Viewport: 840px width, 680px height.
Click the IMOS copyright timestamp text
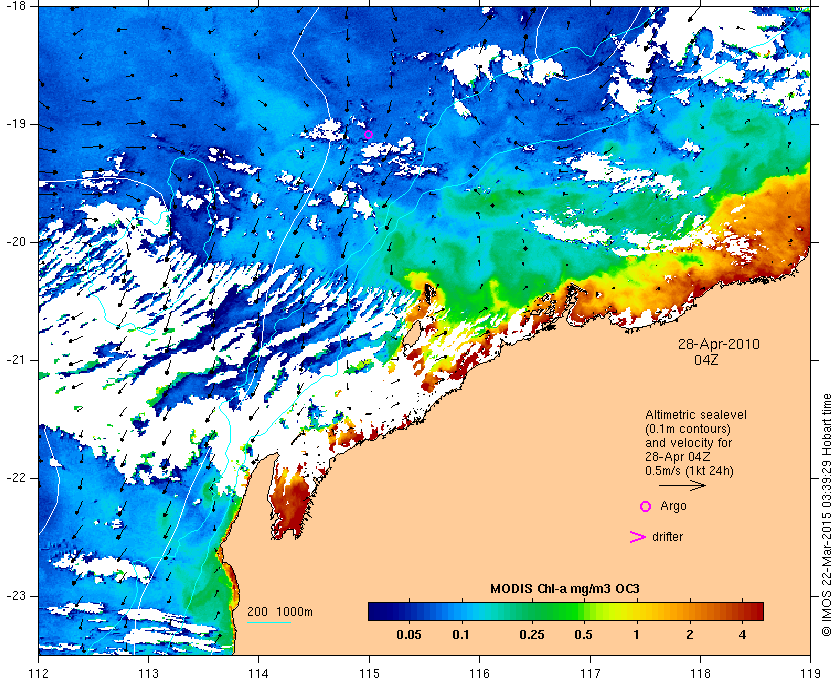point(827,514)
